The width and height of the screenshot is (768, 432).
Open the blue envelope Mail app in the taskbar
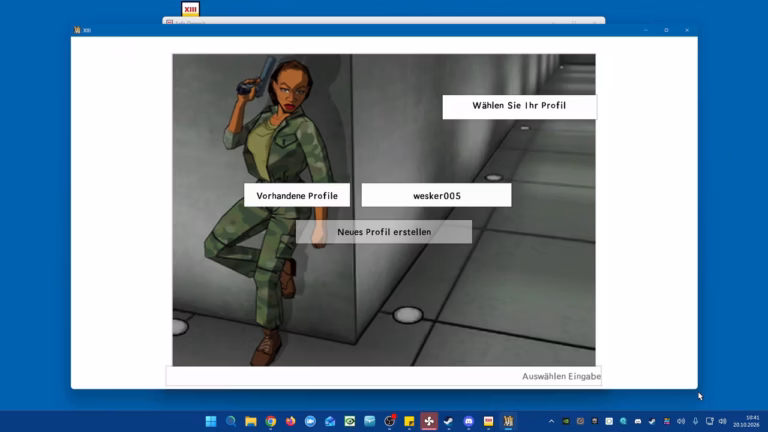330,421
